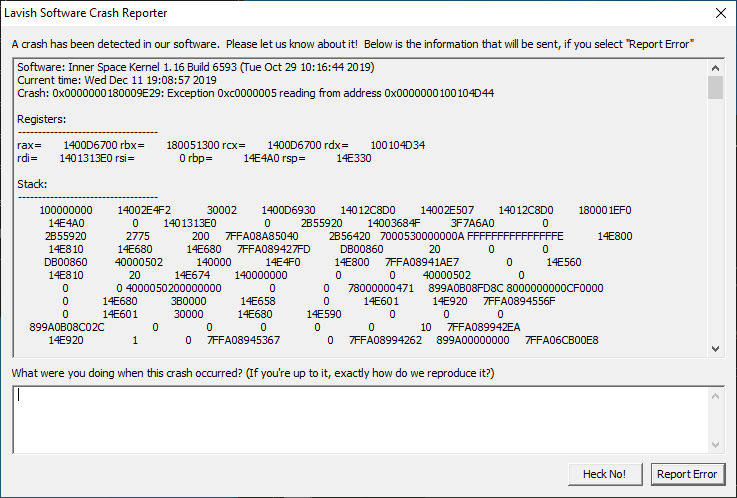Click stack value 7FFA08941AE7

(x=422, y=262)
